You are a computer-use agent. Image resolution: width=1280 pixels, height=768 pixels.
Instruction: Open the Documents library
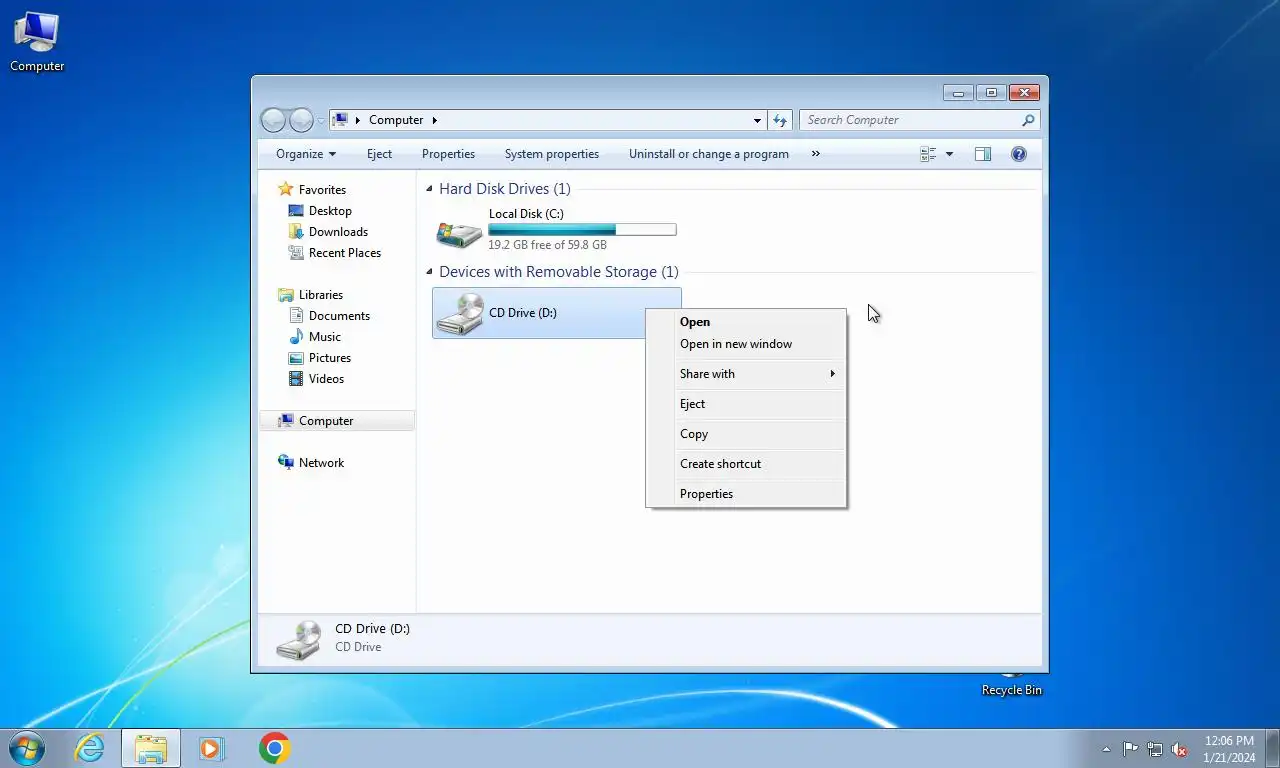[339, 316]
